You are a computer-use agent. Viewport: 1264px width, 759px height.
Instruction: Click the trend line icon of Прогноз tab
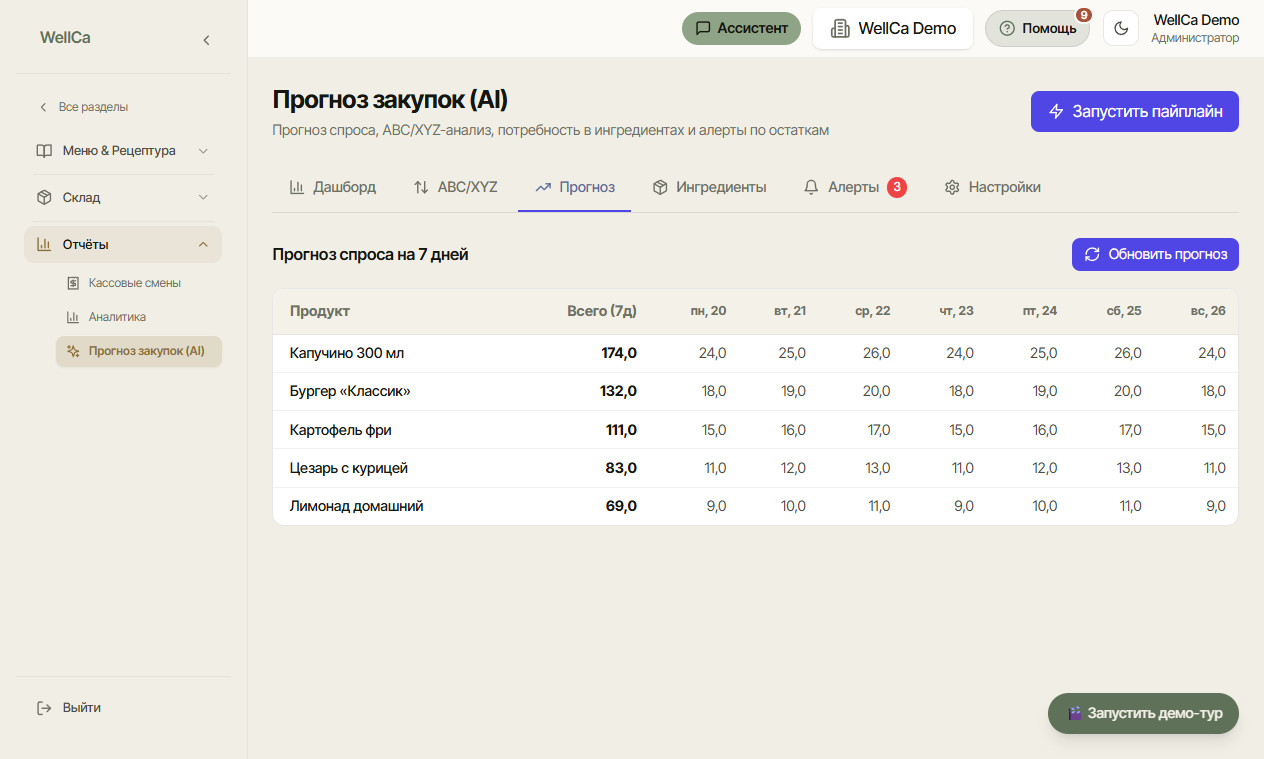543,187
